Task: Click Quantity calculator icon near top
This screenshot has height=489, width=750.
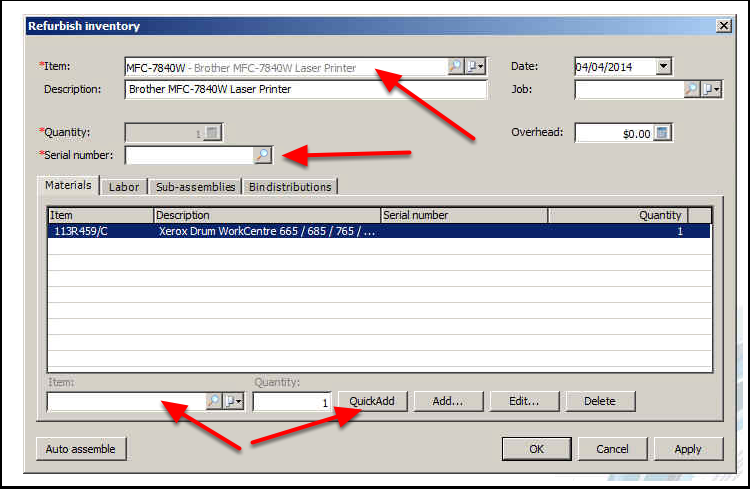Action: click(x=212, y=133)
